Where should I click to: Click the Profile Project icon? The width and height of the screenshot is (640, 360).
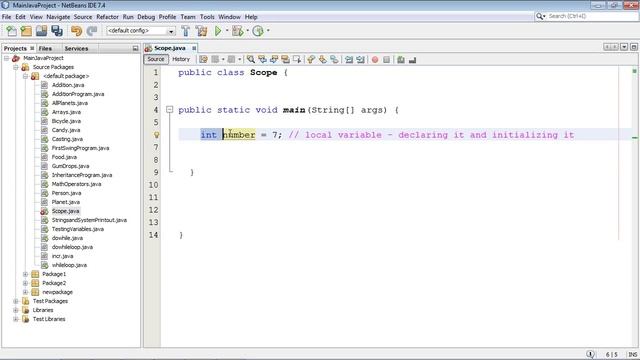[x=258, y=31]
